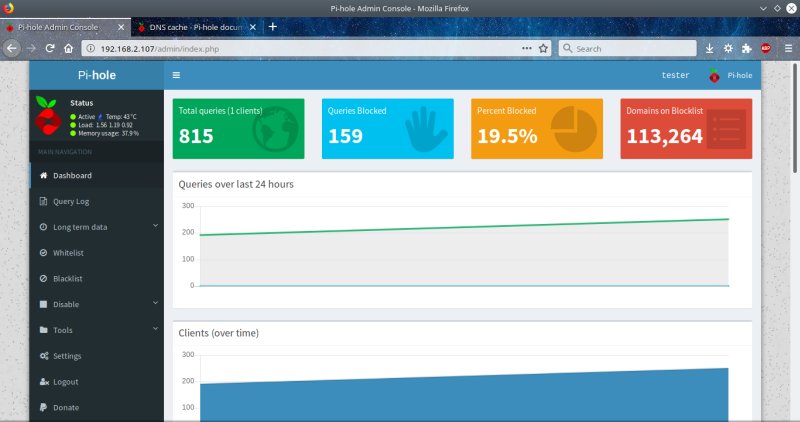Screen dimensions: 800x422
Task: Bookmark this page with the star icon
Action: [543, 48]
